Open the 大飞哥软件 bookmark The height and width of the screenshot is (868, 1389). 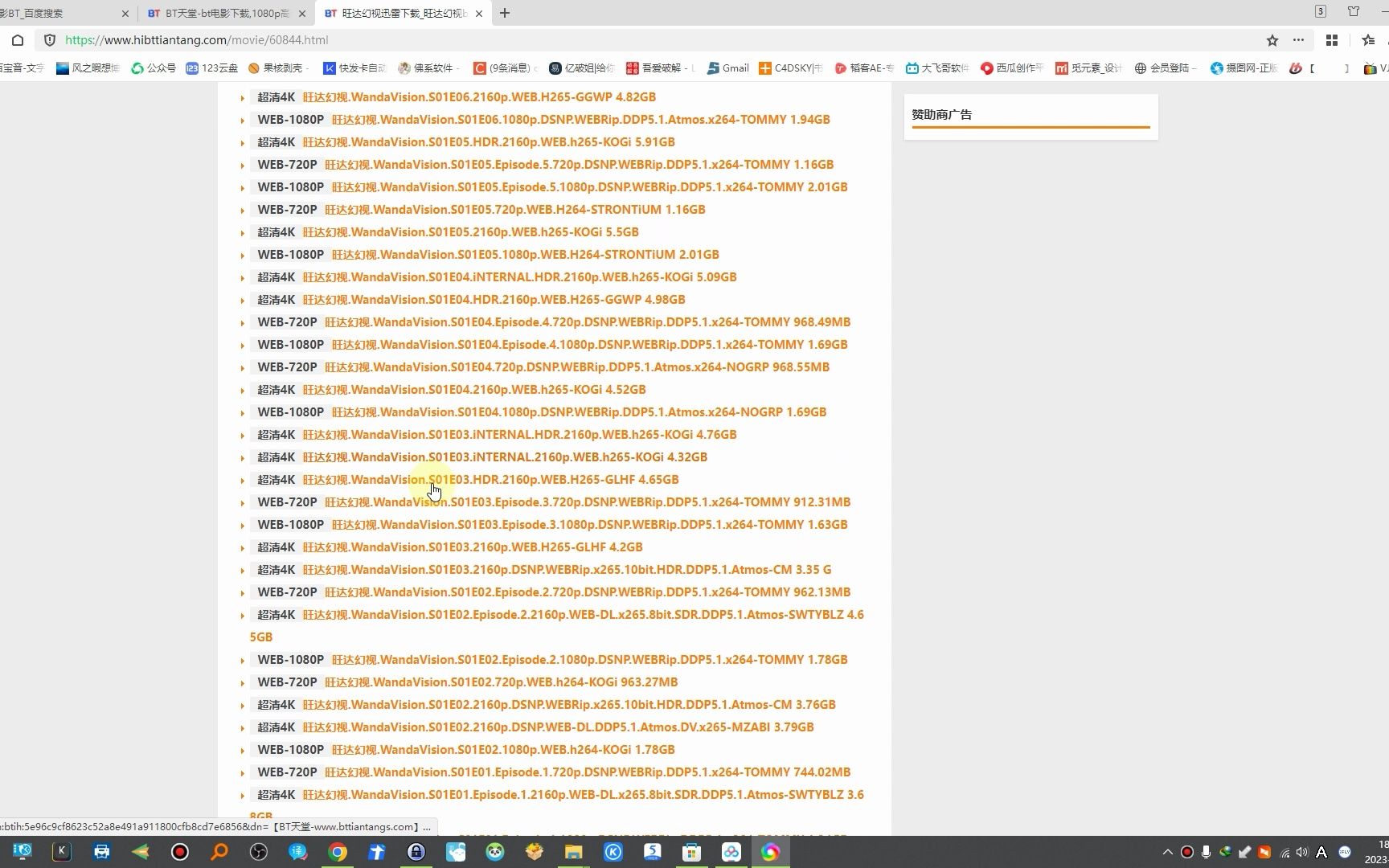pyautogui.click(x=937, y=68)
